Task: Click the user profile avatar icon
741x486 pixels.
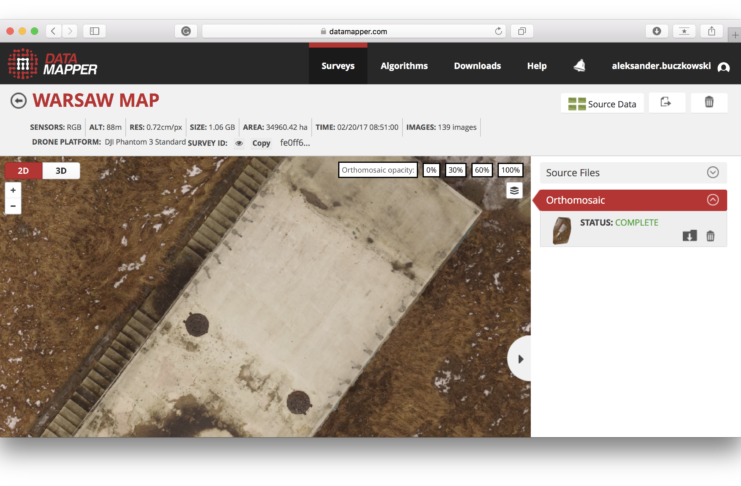Action: [x=723, y=67]
